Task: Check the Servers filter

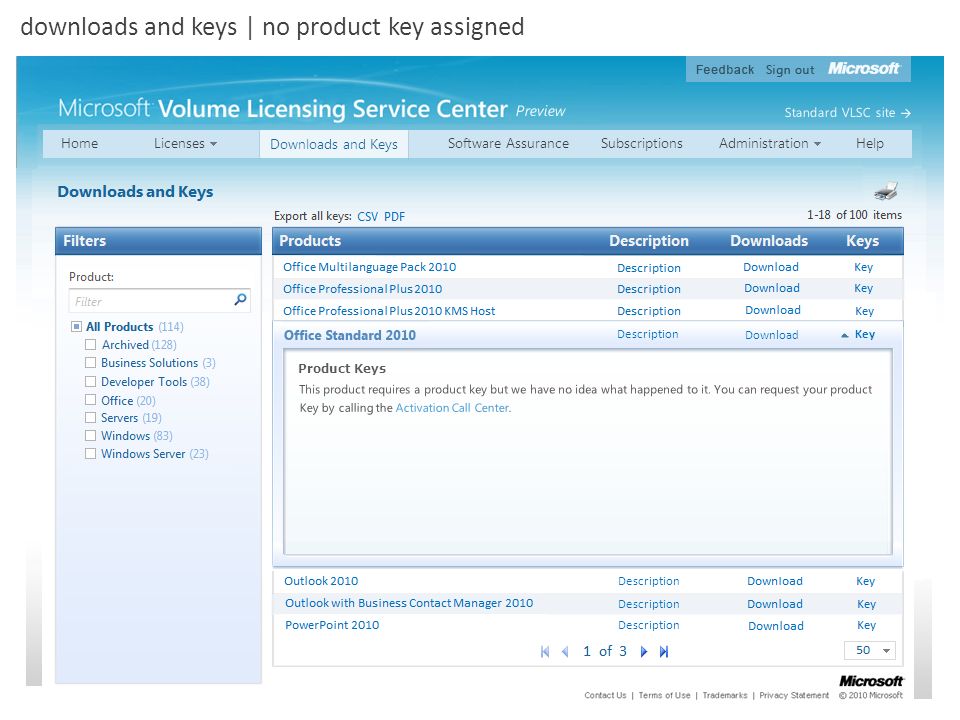Action: (90, 418)
